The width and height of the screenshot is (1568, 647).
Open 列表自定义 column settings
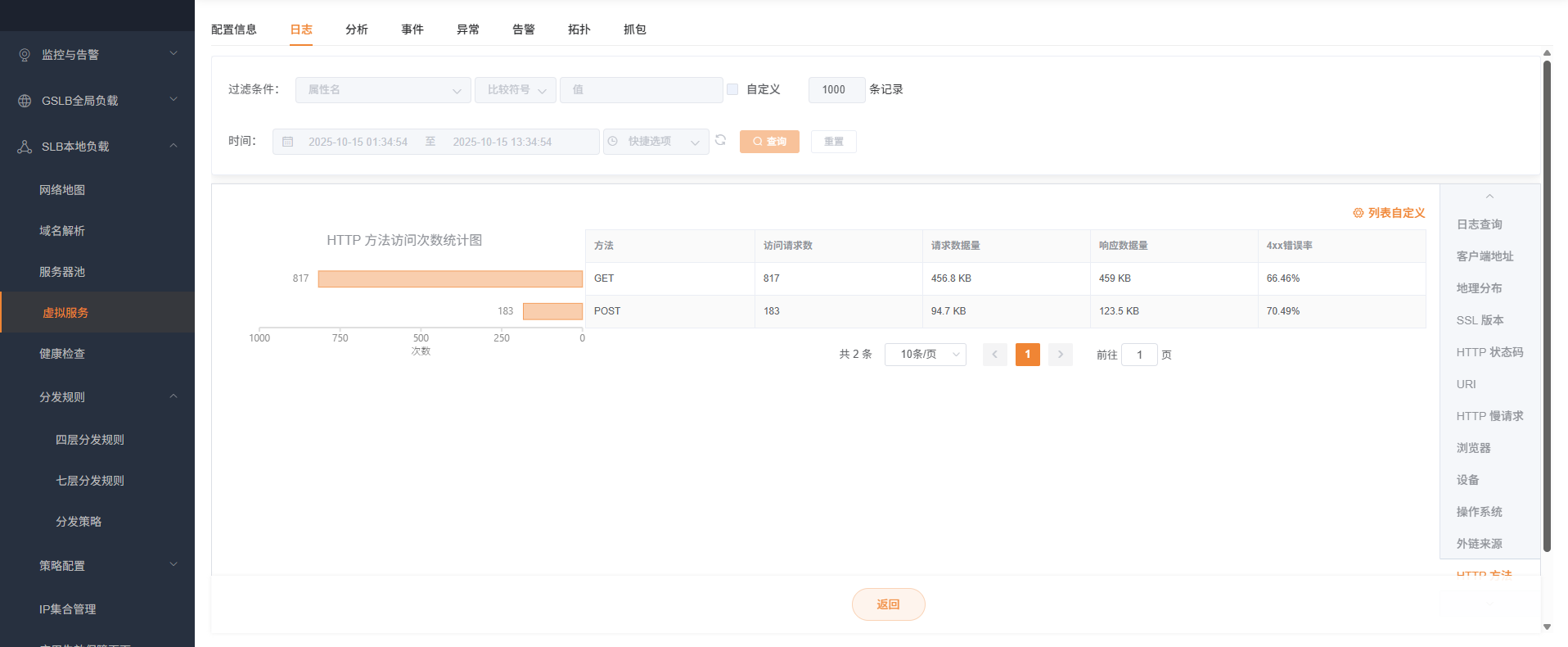tap(1389, 213)
